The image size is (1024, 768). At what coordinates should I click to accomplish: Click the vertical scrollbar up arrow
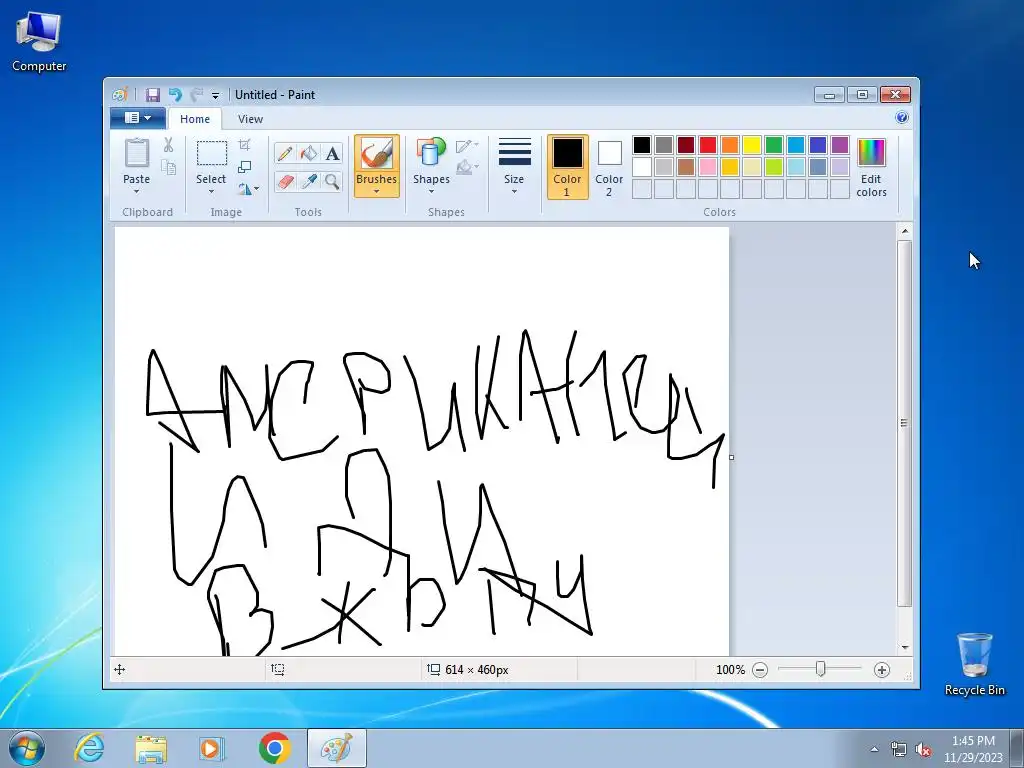point(904,231)
